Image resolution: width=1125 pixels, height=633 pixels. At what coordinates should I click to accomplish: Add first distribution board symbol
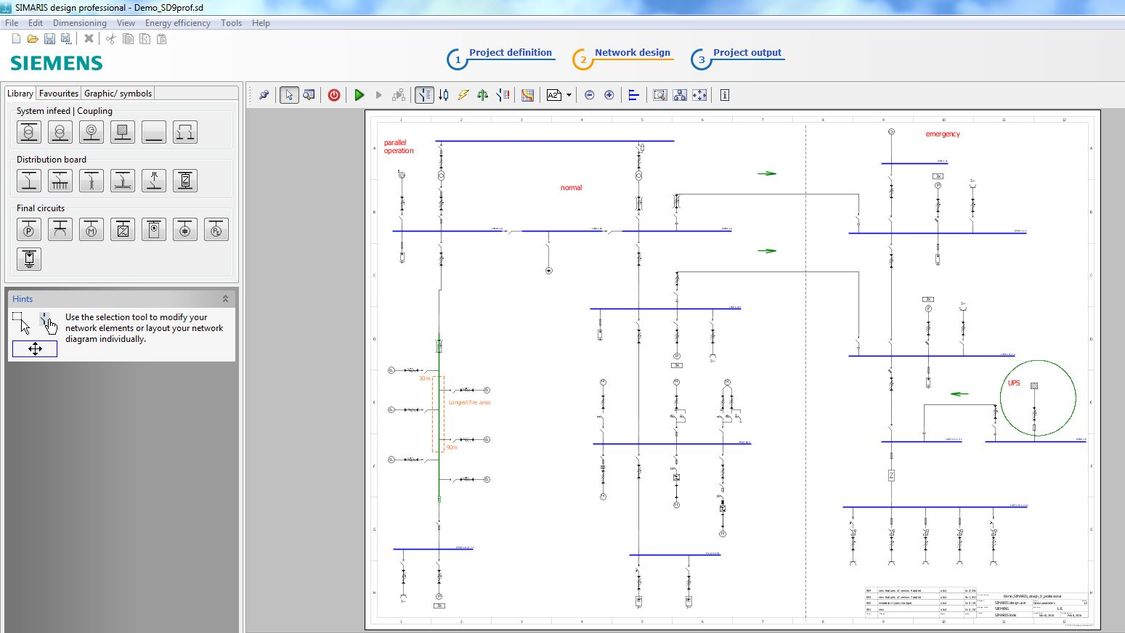[x=29, y=181]
